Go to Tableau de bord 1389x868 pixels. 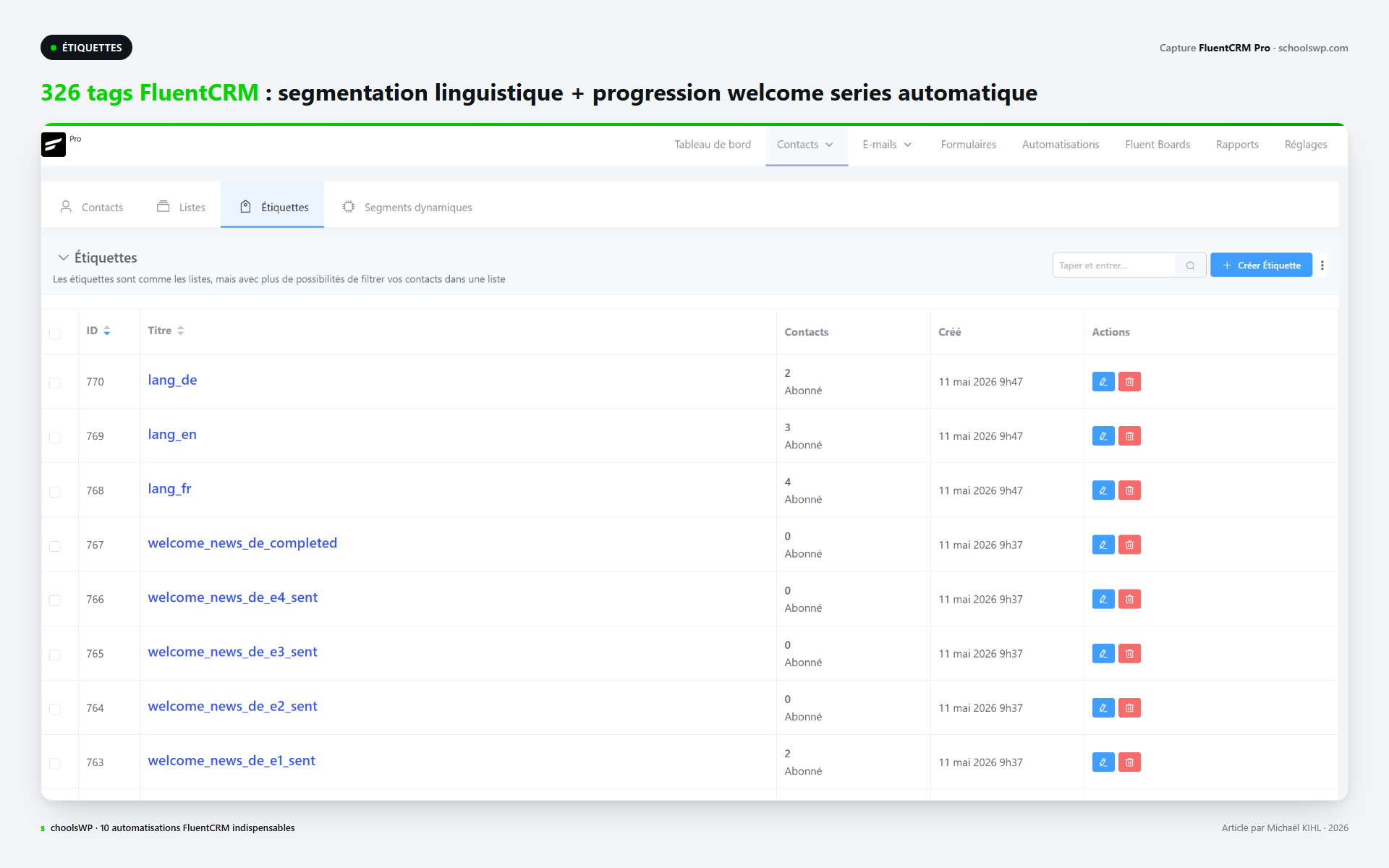tap(713, 145)
